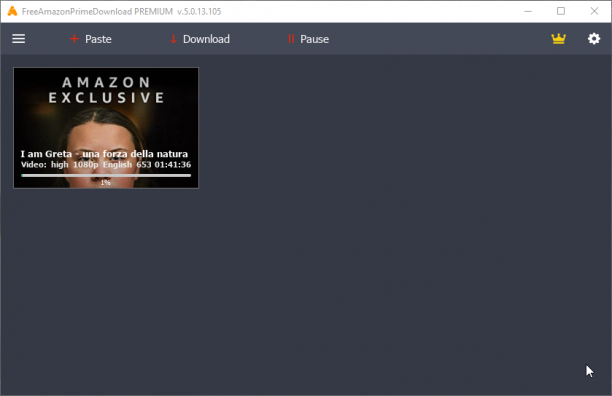Click the 1% progress label

(105, 182)
